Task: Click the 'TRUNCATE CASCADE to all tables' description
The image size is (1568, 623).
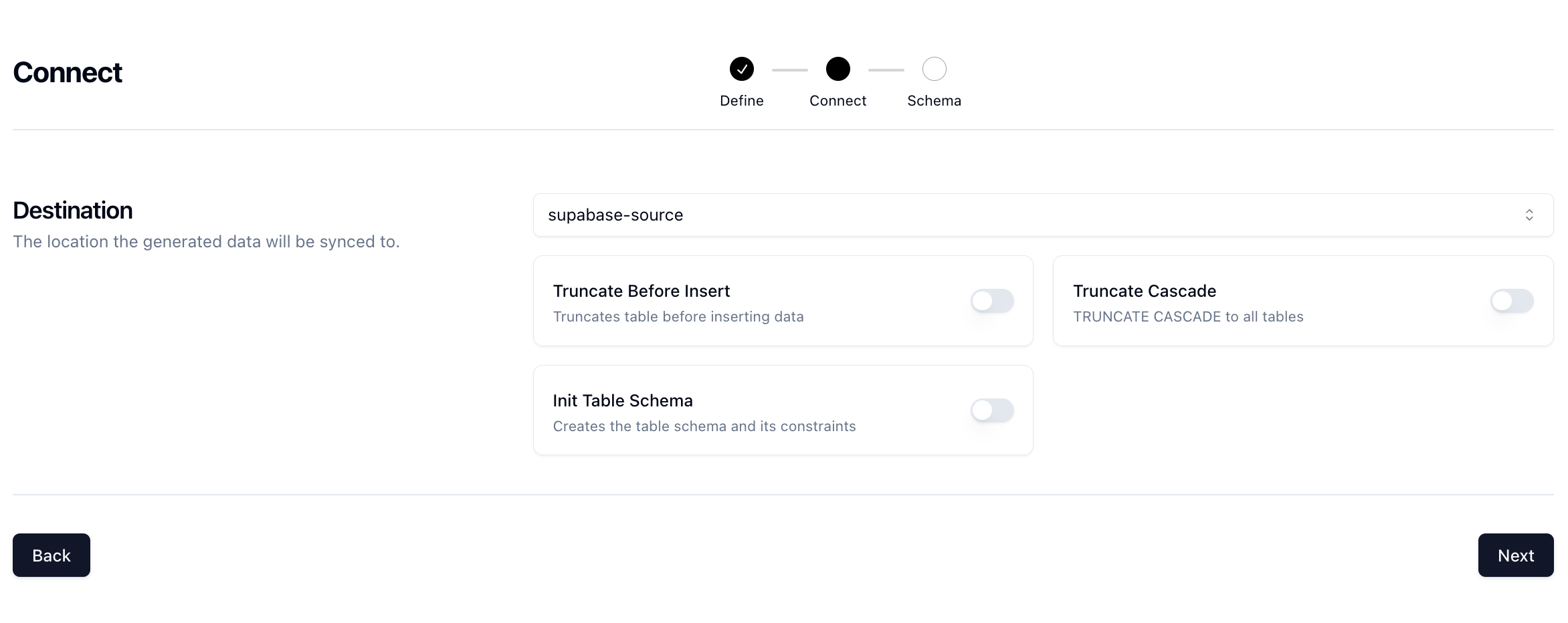Action: click(1188, 317)
